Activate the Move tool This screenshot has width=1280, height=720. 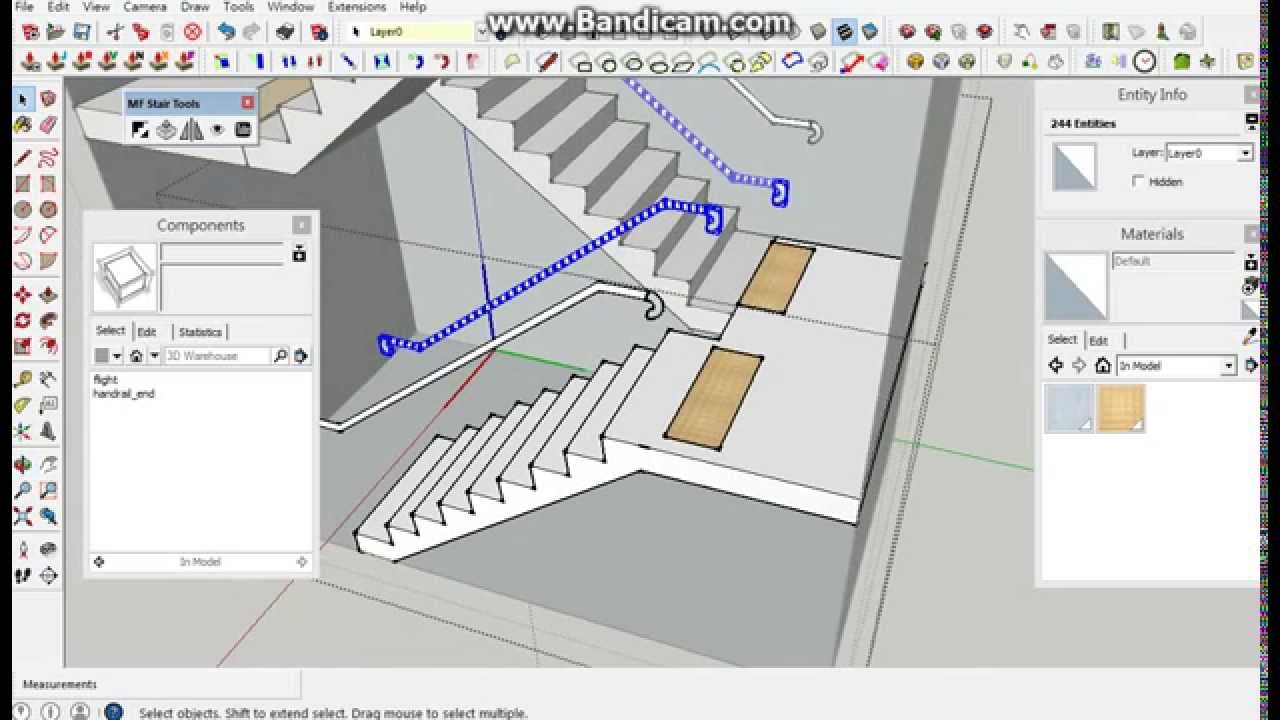[22, 295]
